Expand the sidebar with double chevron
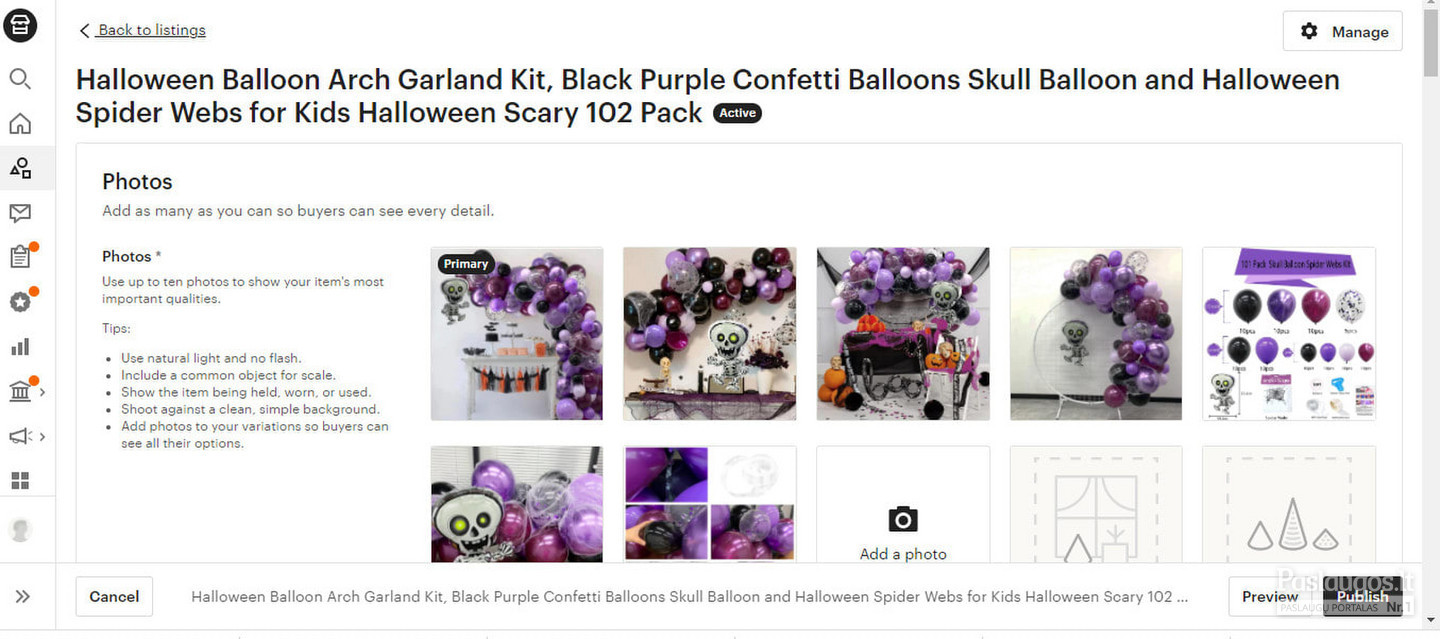This screenshot has width=1440, height=639. (23, 597)
